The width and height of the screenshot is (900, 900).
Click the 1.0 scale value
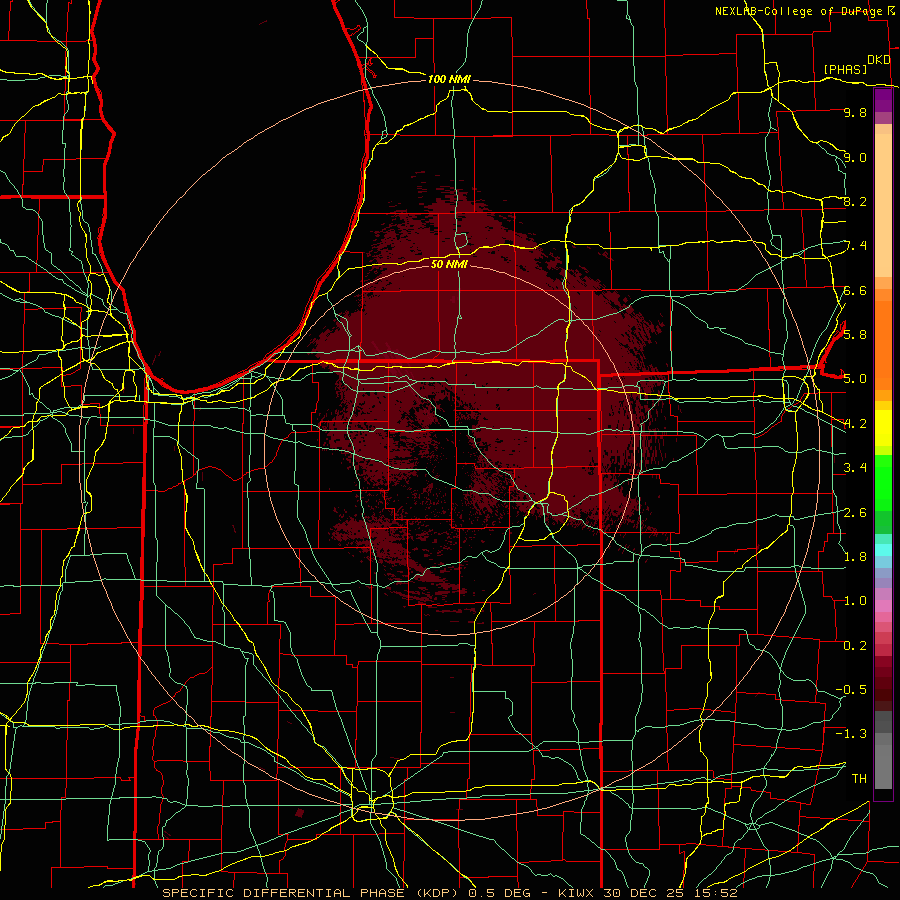coord(855,600)
